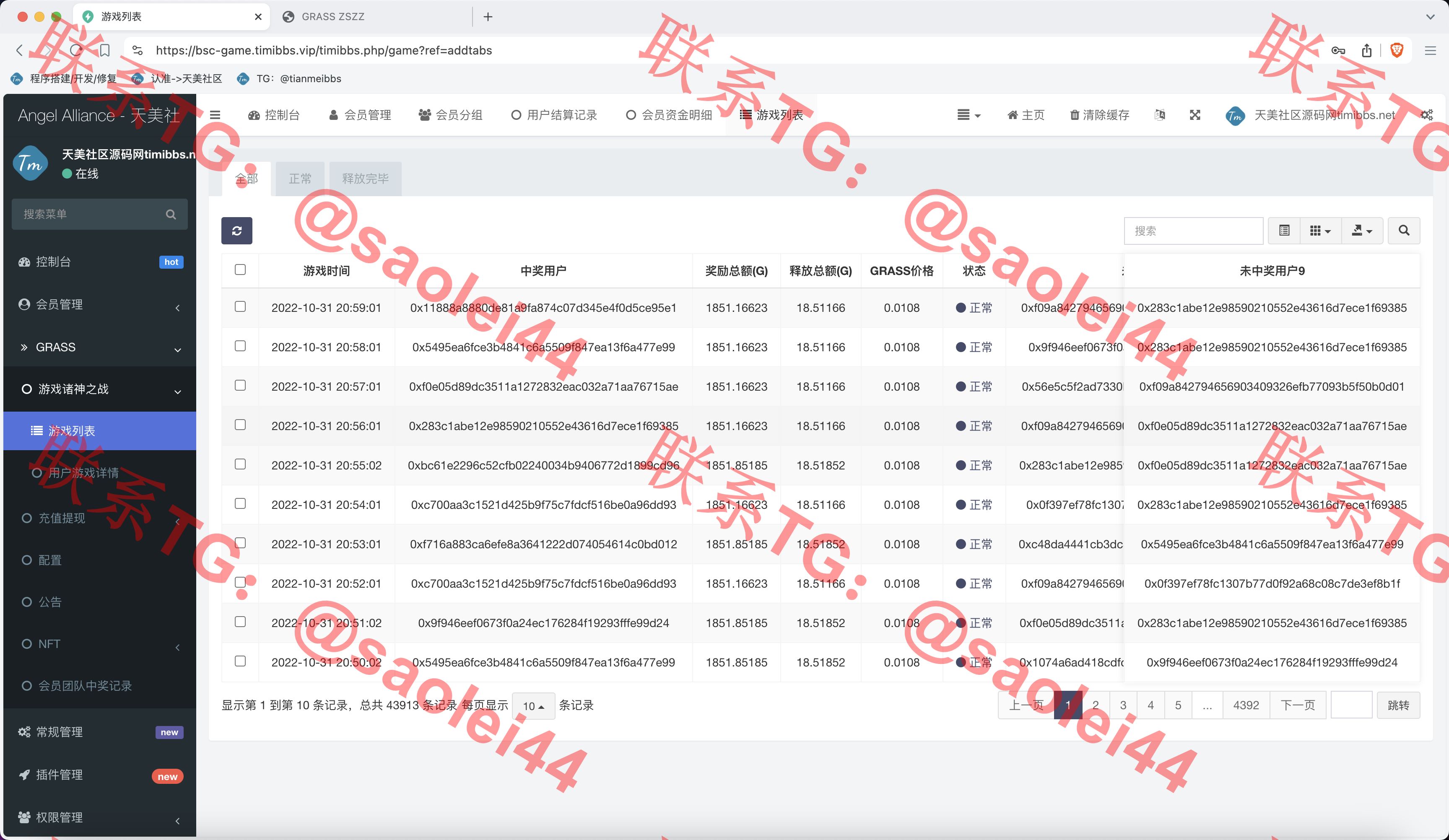The image size is (1449, 840).
Task: Click the clear cache trash button
Action: 1099,115
